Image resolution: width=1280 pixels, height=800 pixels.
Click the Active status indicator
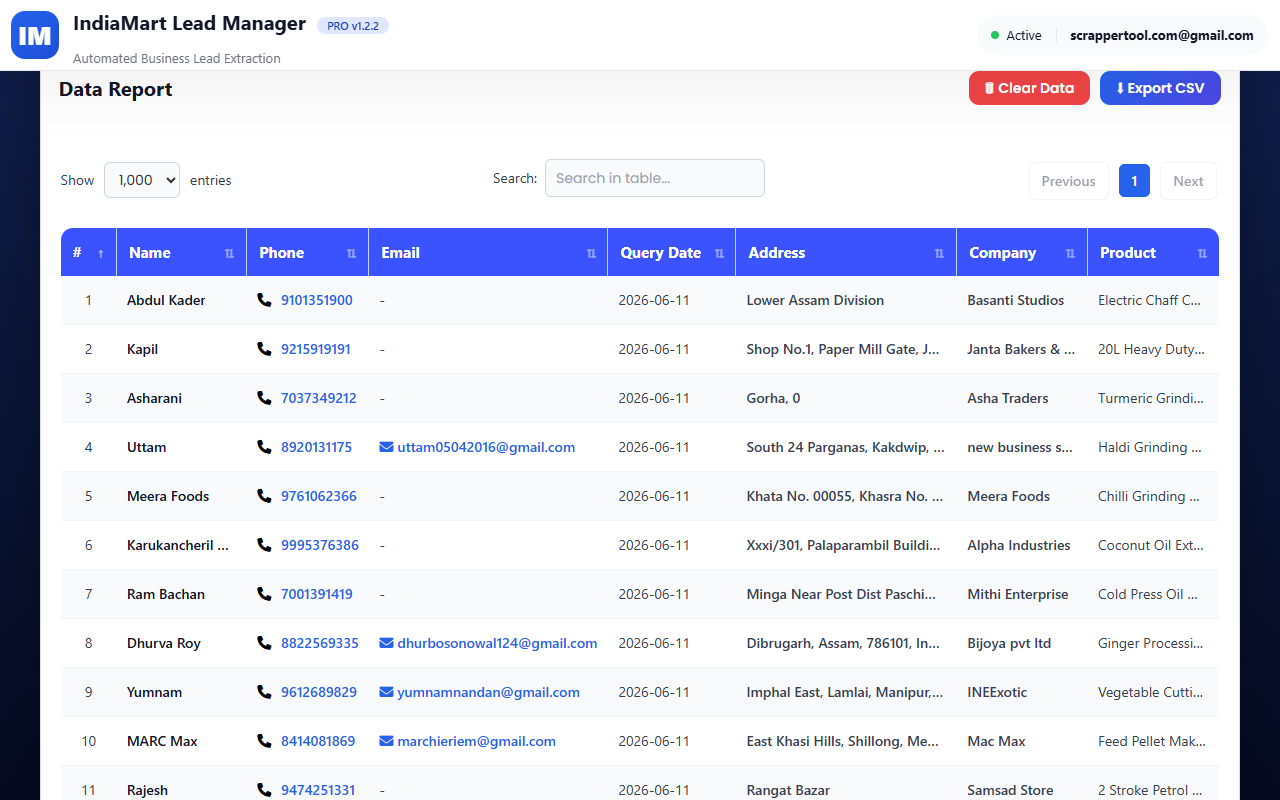click(1016, 35)
